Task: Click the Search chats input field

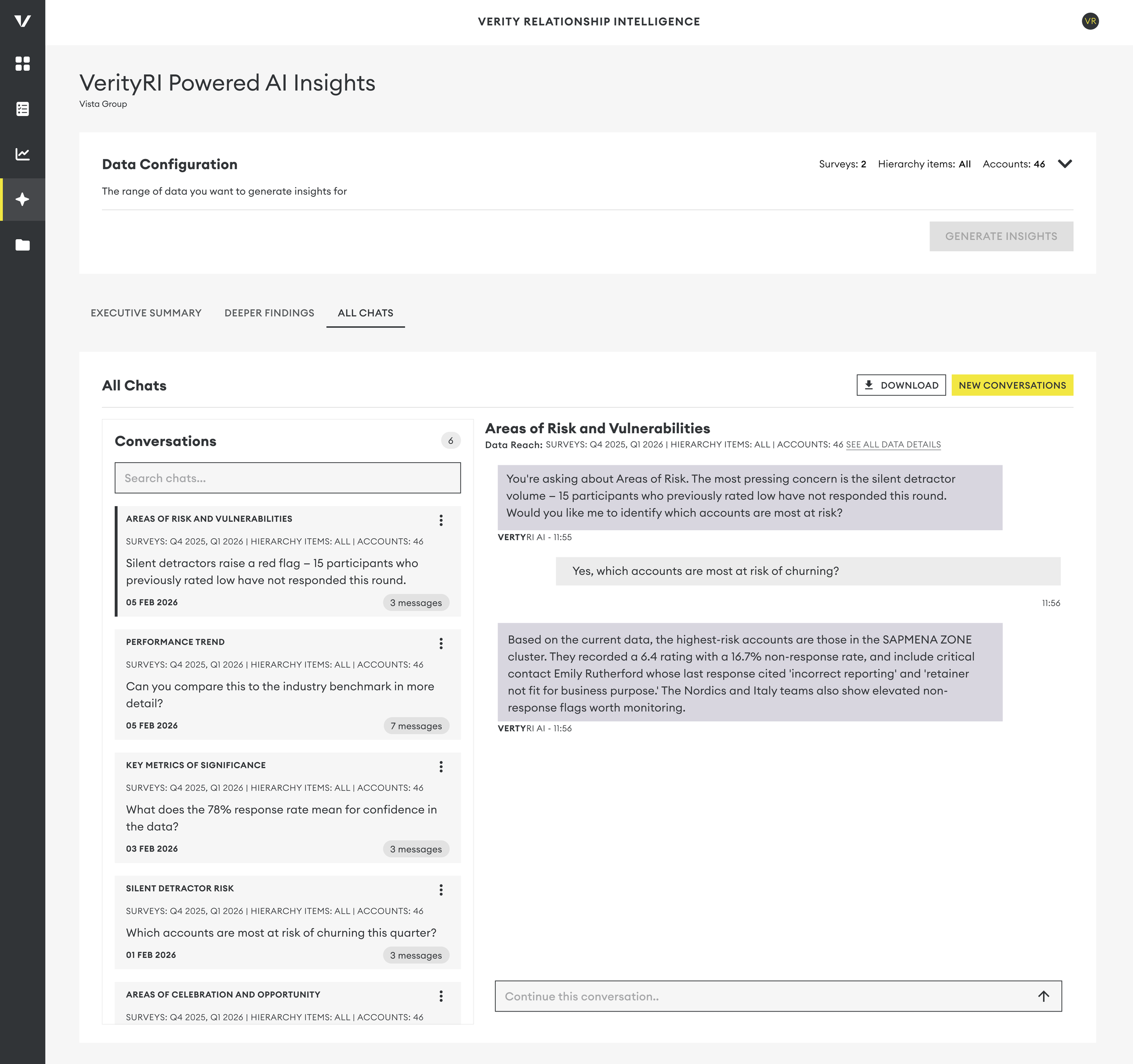Action: coord(287,478)
